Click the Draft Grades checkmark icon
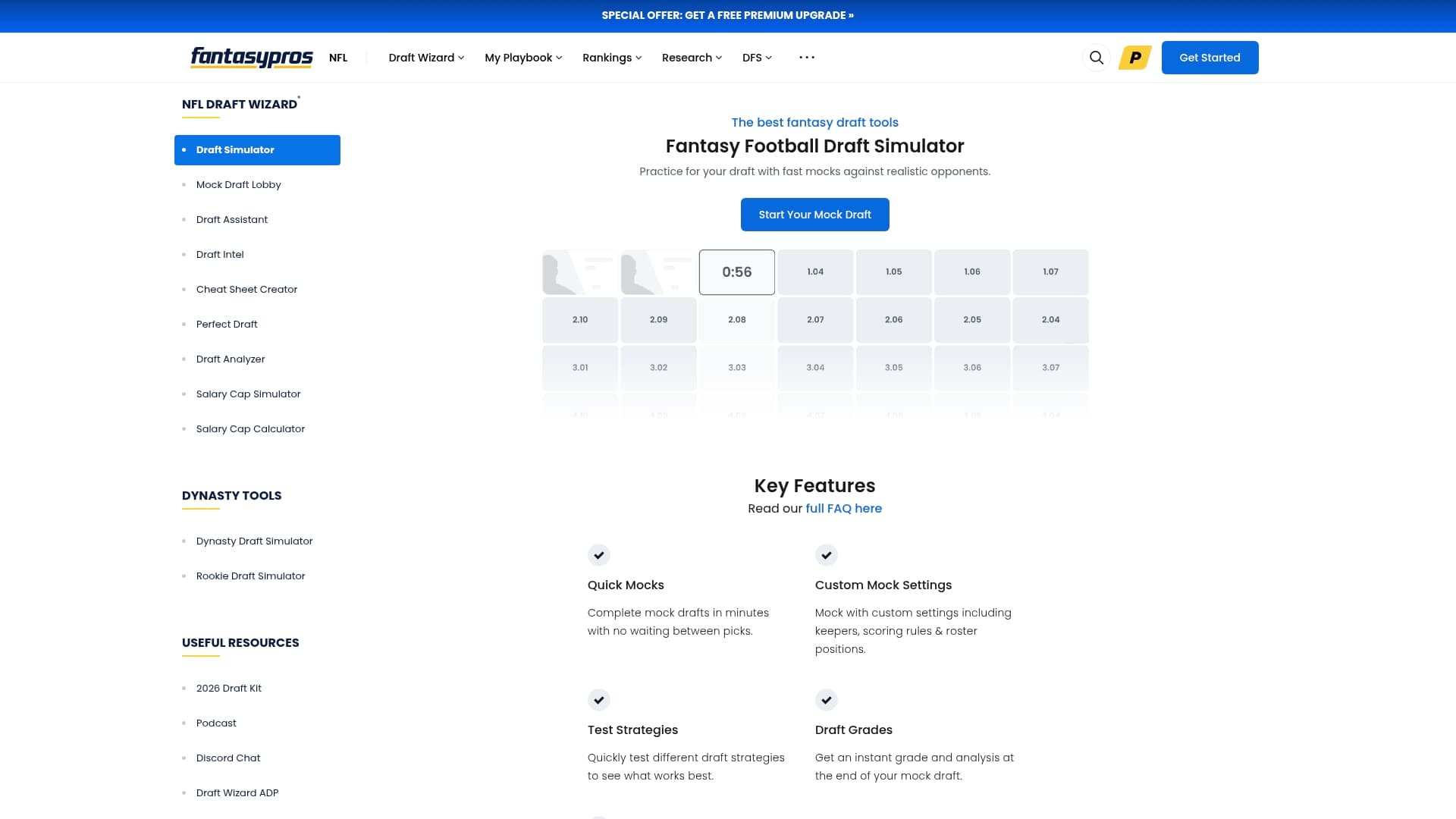The image size is (1456, 819). (x=827, y=700)
